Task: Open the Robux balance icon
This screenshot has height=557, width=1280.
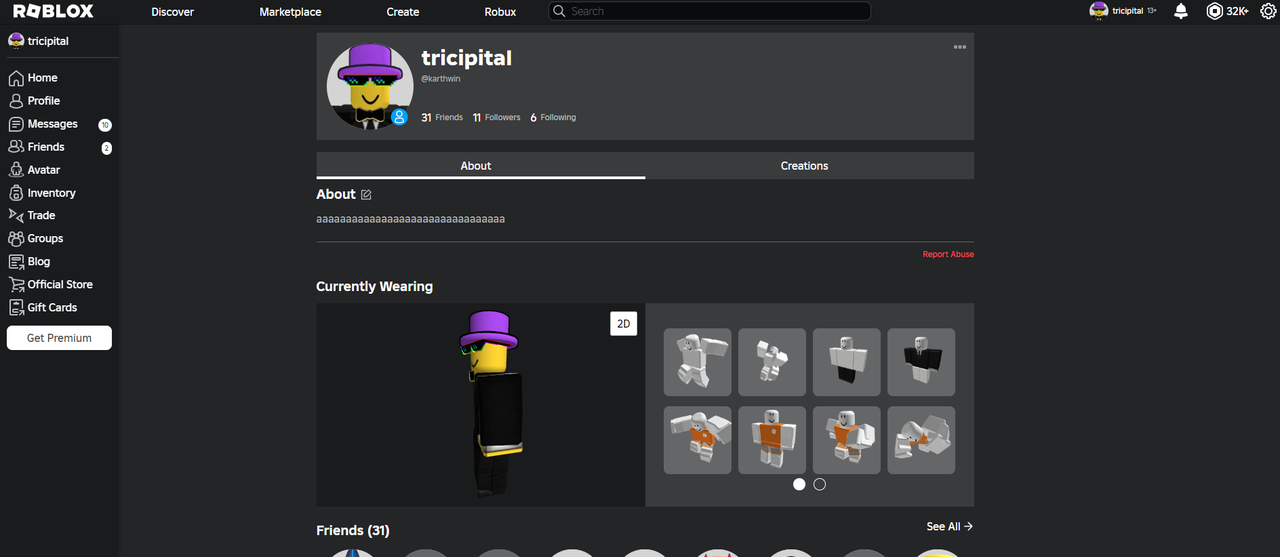Action: coord(1214,11)
